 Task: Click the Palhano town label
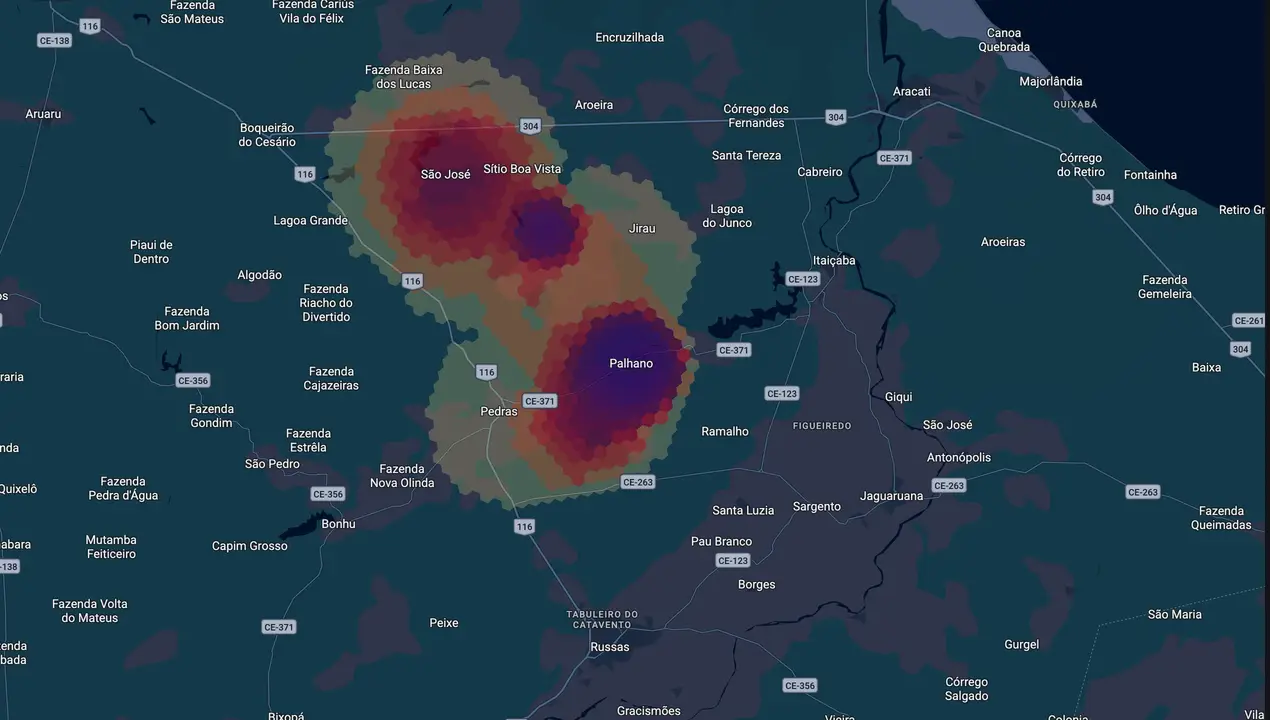pos(631,364)
